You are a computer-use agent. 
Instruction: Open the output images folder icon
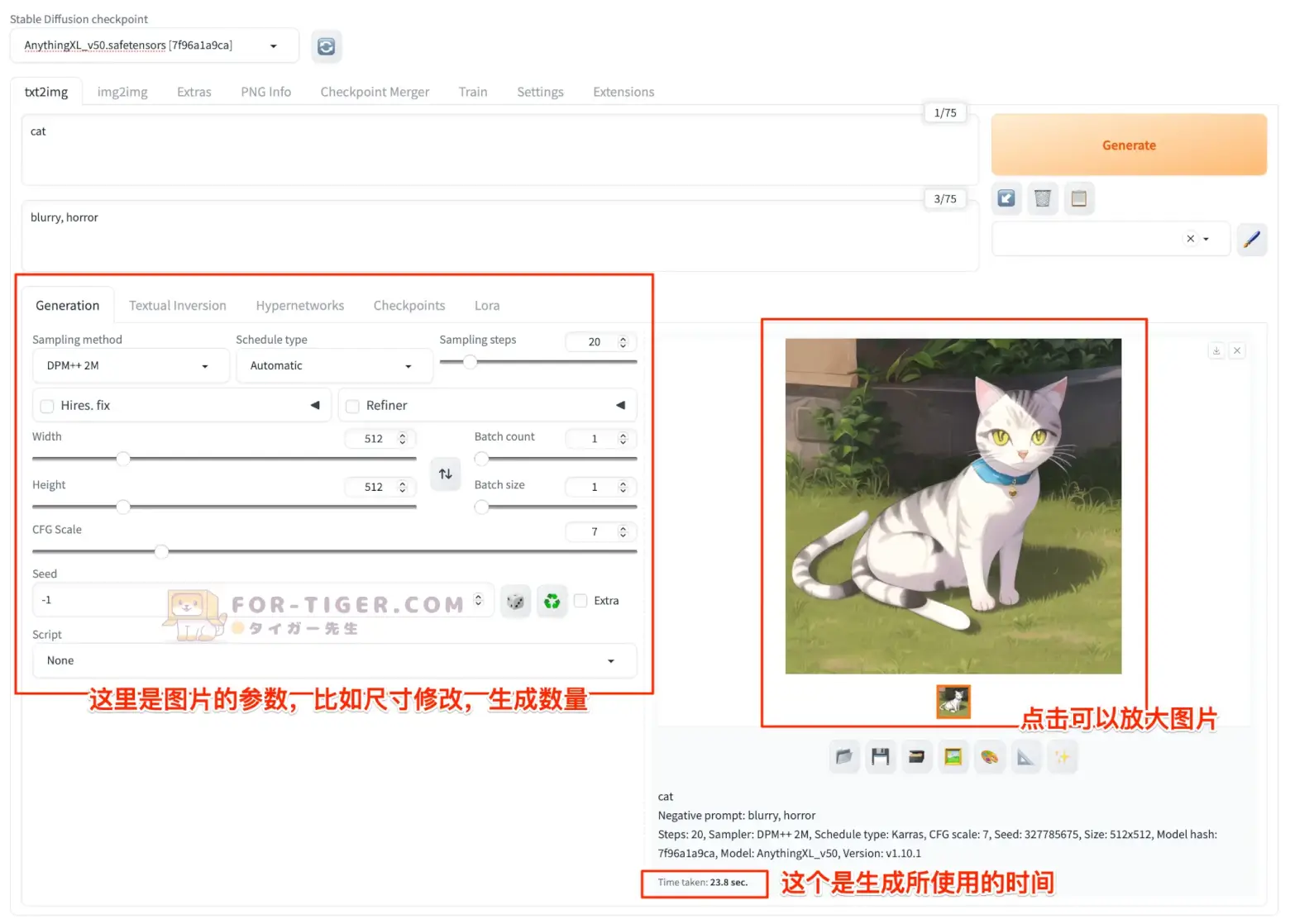tap(843, 757)
